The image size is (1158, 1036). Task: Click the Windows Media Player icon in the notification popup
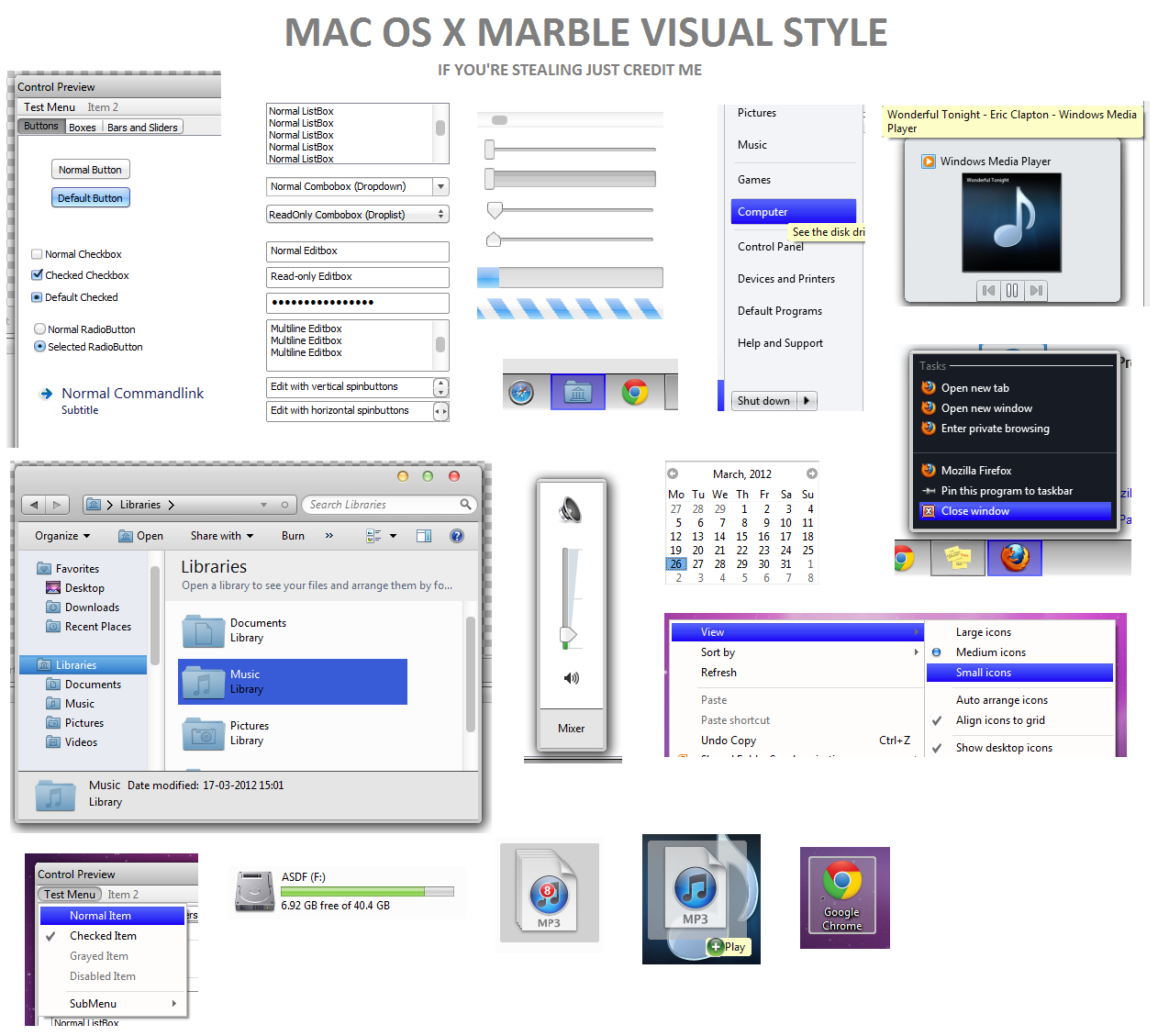point(927,162)
